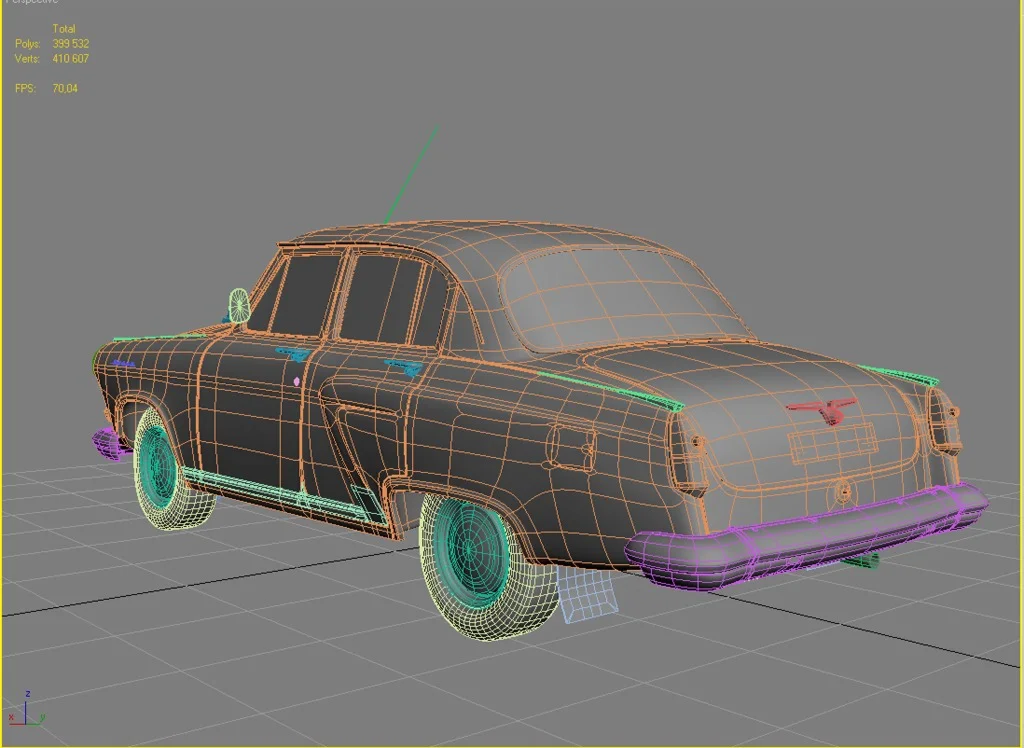Select the blue front door handle
The image size is (1024, 748).
[293, 353]
